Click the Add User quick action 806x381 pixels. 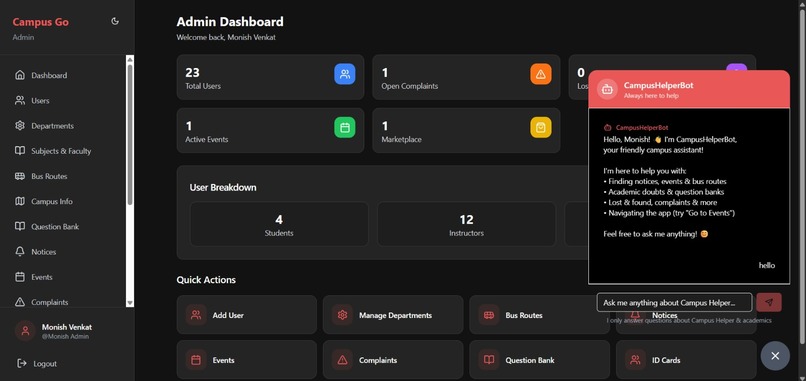click(x=247, y=315)
